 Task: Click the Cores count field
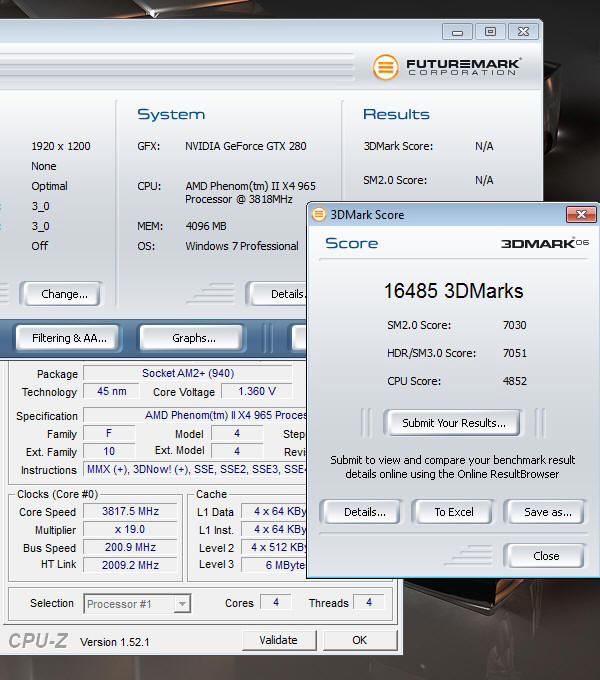click(276, 602)
